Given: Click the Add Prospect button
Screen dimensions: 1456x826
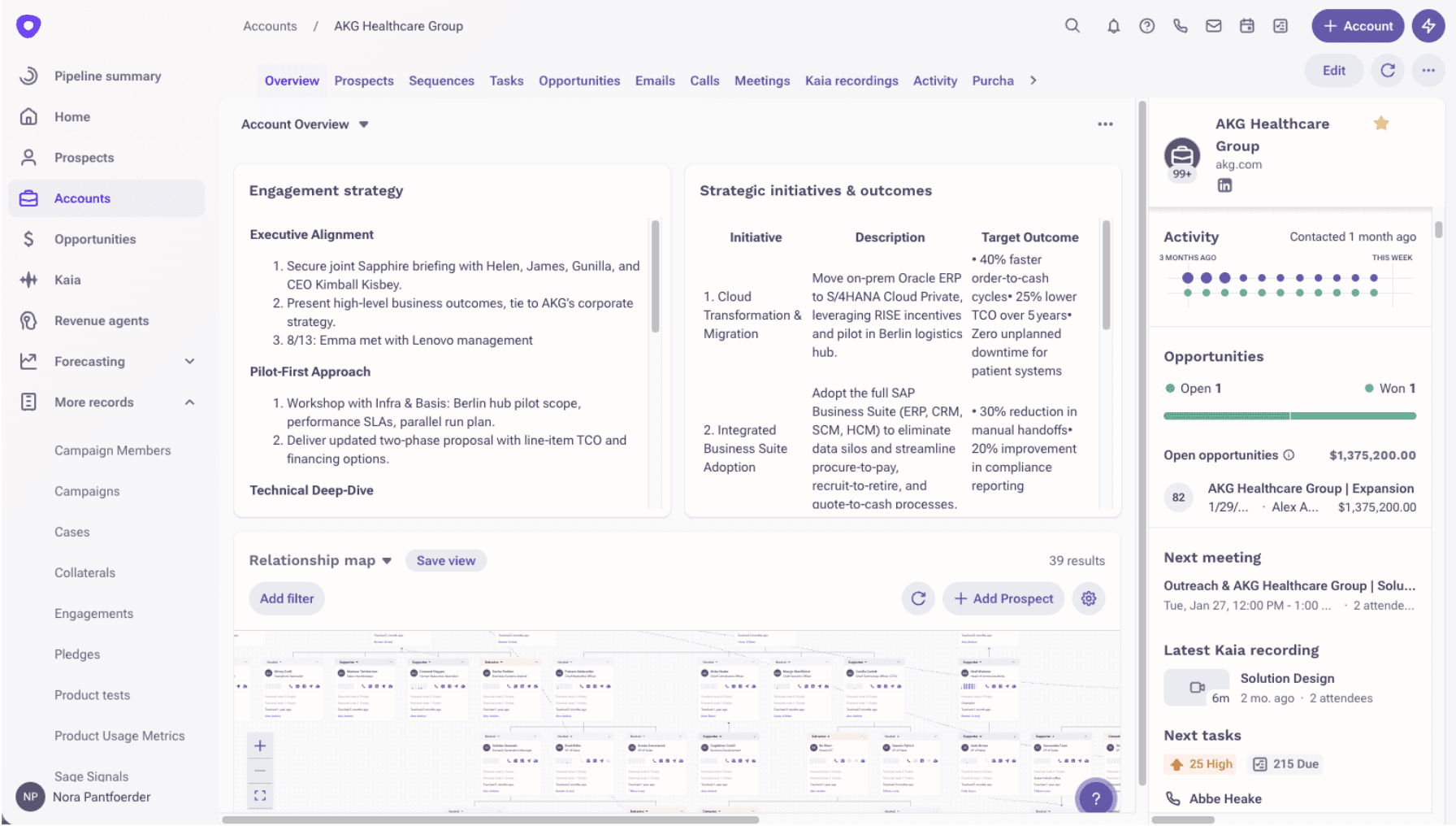Looking at the screenshot, I should tap(1003, 598).
